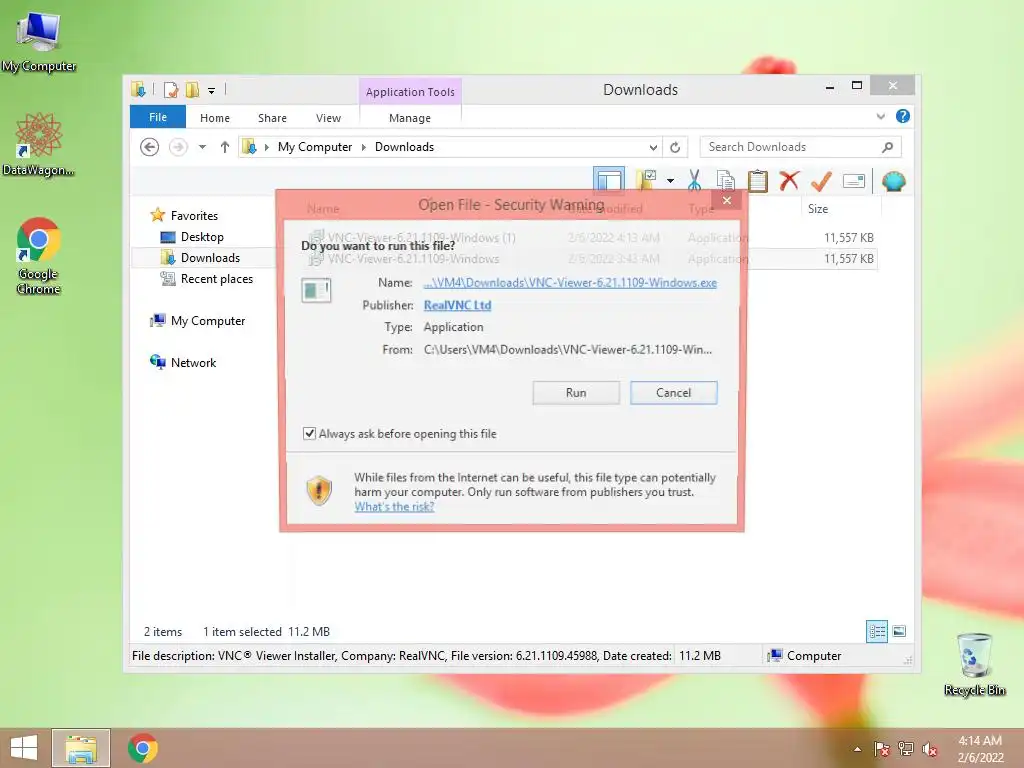Uncheck Always ask before opening this file
The width and height of the screenshot is (1024, 768).
point(310,434)
